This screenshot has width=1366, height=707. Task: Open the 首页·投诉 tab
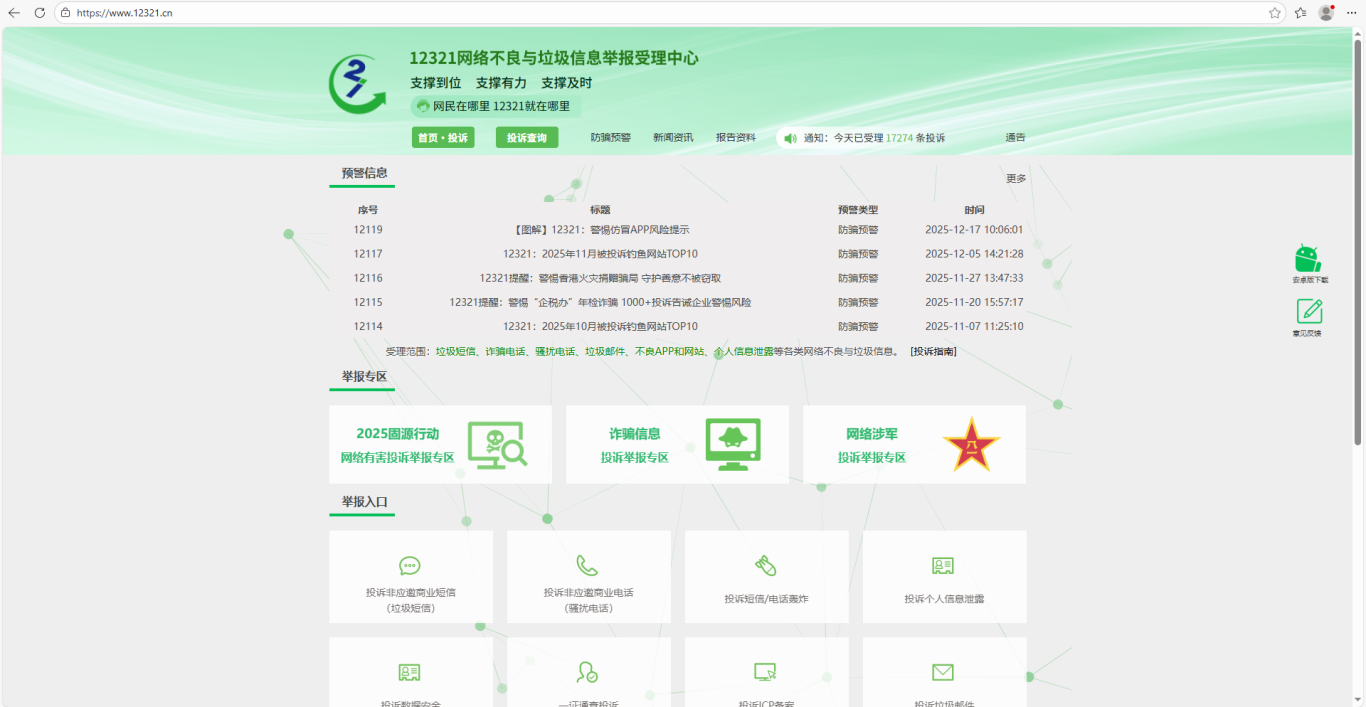(442, 138)
